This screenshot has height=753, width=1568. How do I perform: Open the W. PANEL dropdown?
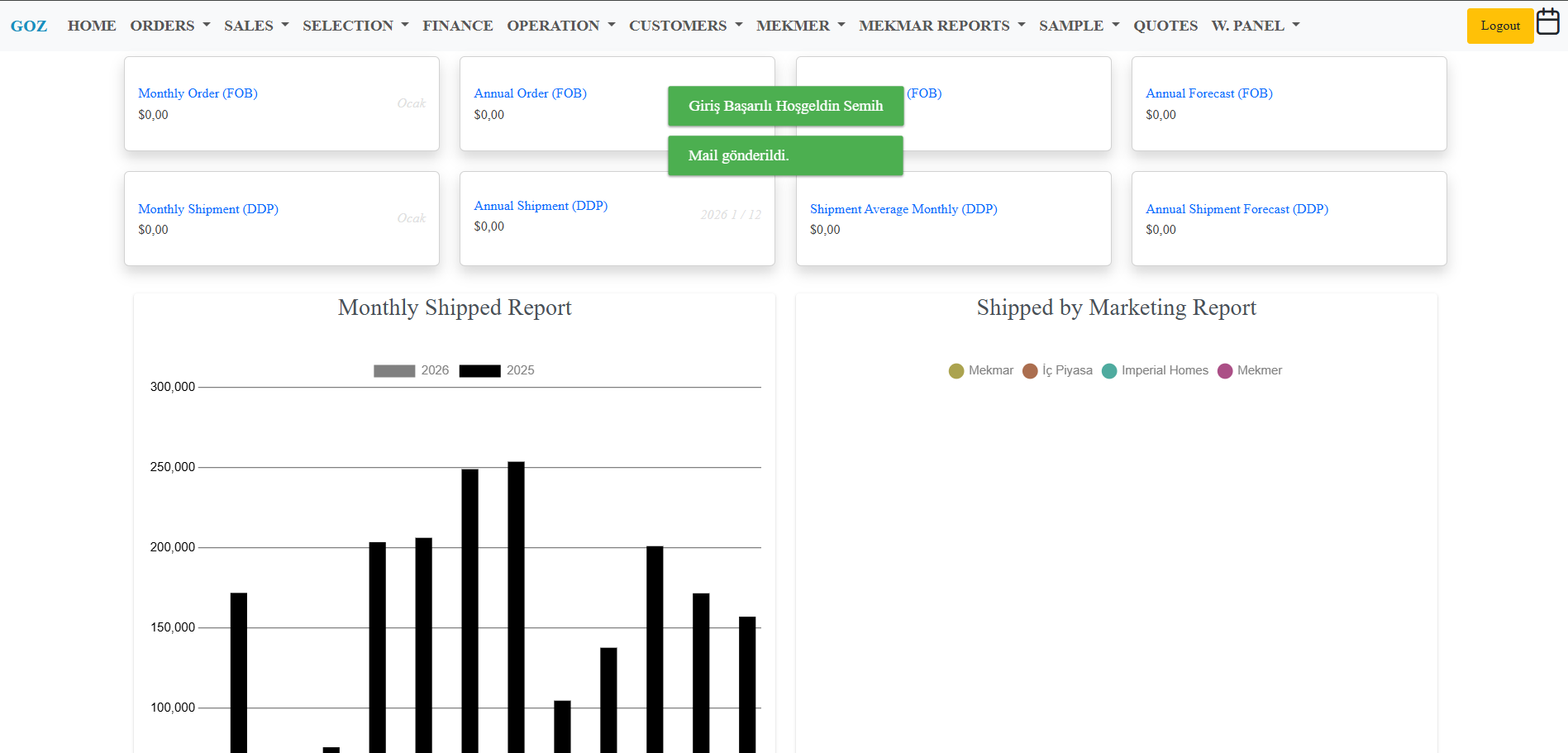point(1255,26)
